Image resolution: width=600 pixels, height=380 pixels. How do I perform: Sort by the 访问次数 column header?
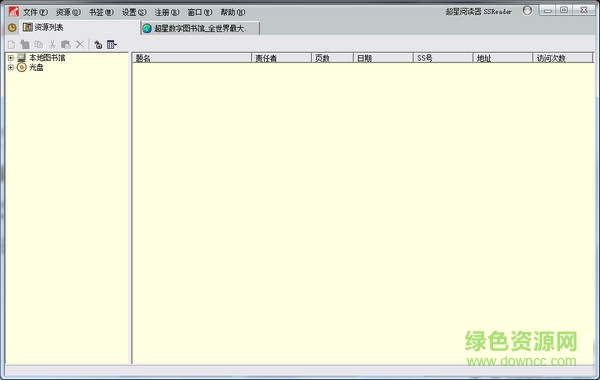(562, 58)
